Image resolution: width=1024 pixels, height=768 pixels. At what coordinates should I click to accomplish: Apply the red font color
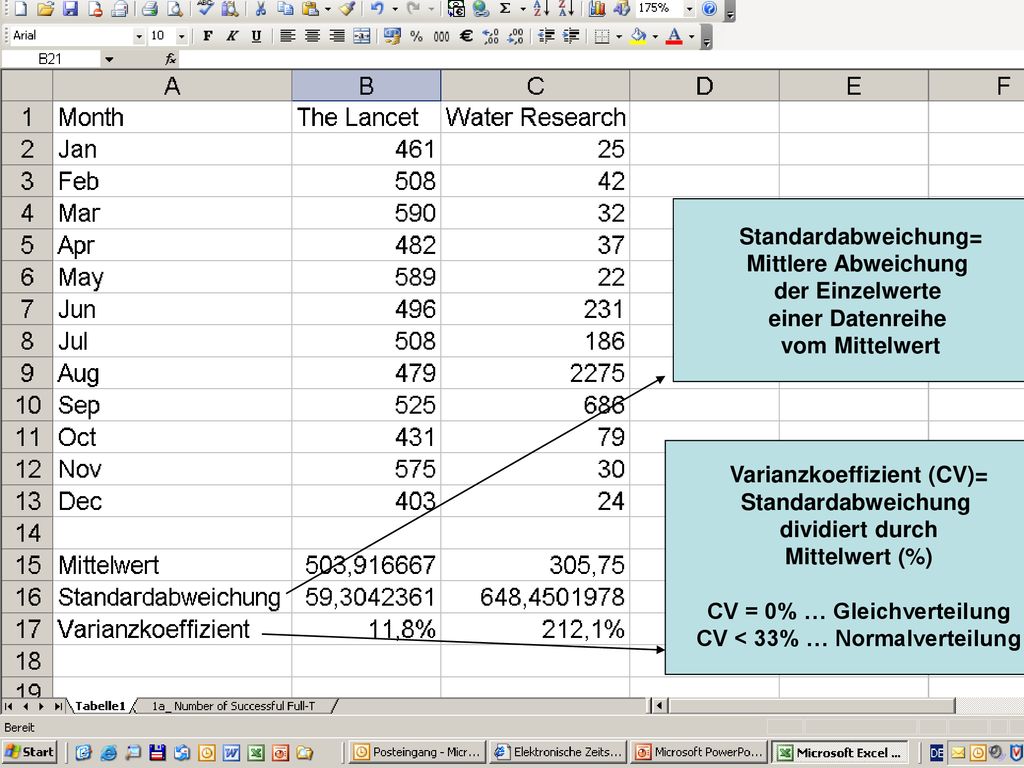click(x=675, y=36)
